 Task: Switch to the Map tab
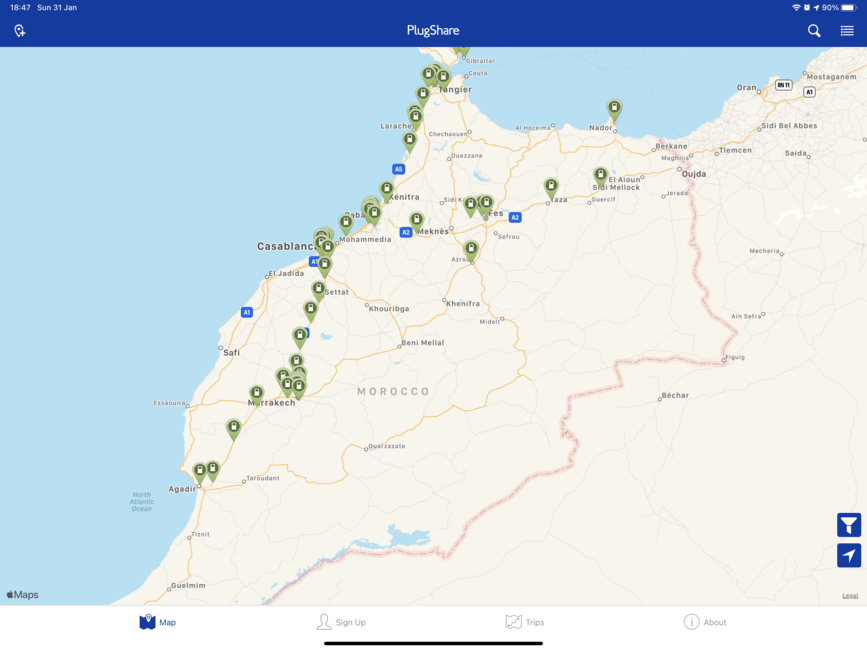coord(158,622)
